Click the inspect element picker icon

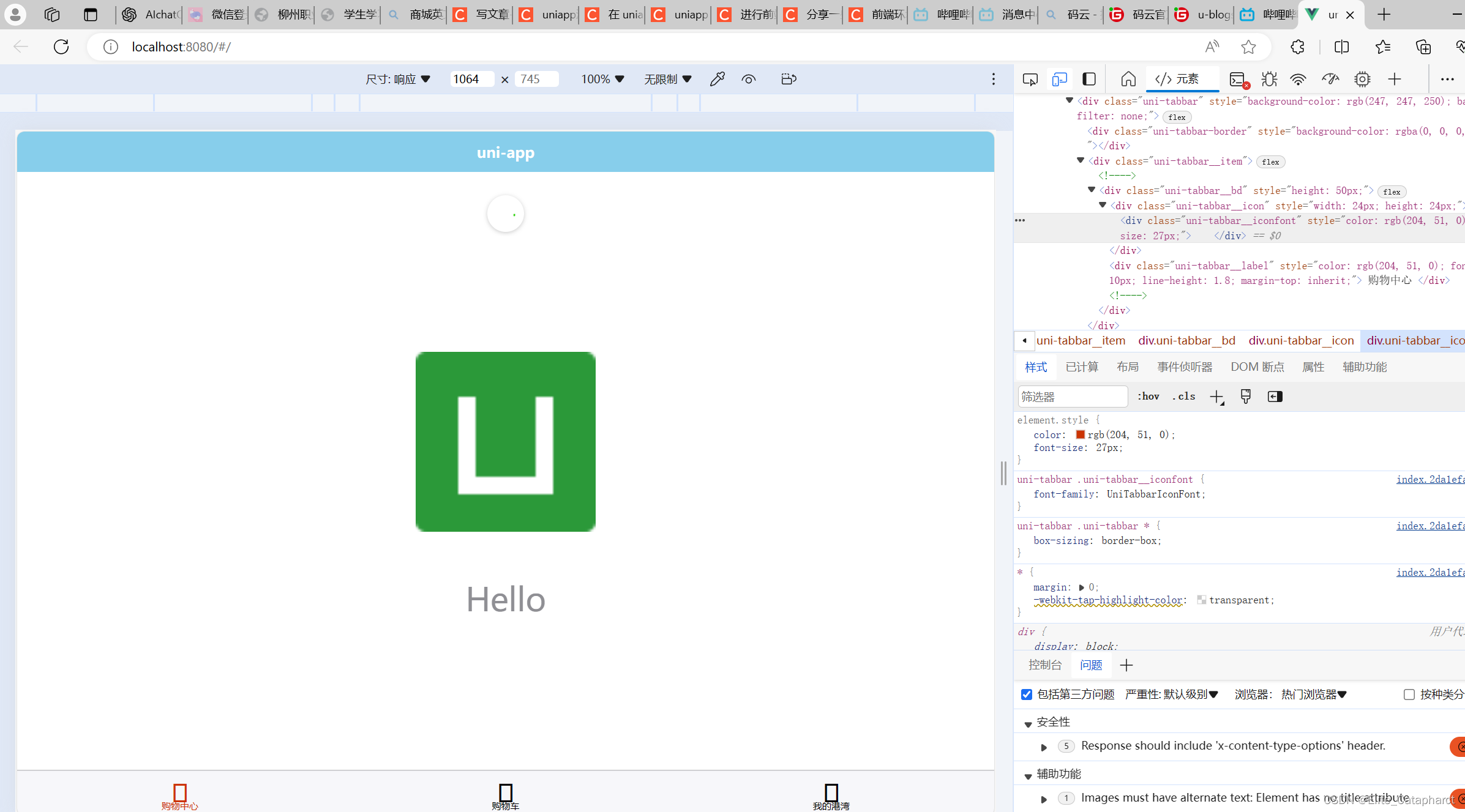pos(1030,79)
